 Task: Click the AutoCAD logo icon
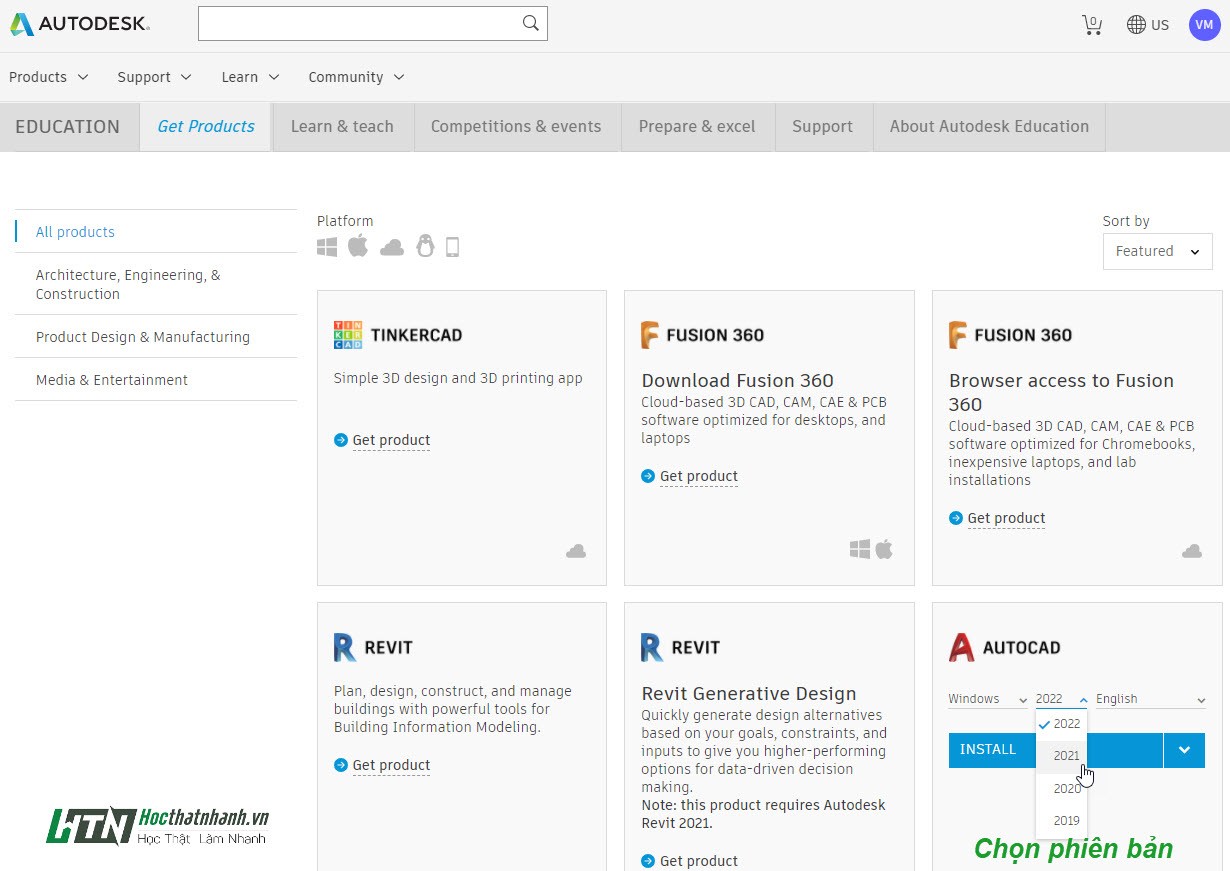coord(961,647)
